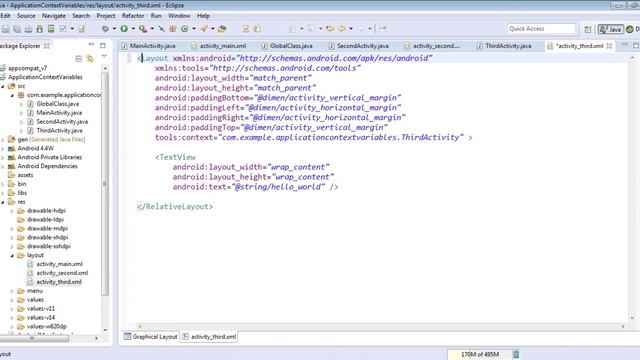Click the Quick Access search field

coord(541,29)
